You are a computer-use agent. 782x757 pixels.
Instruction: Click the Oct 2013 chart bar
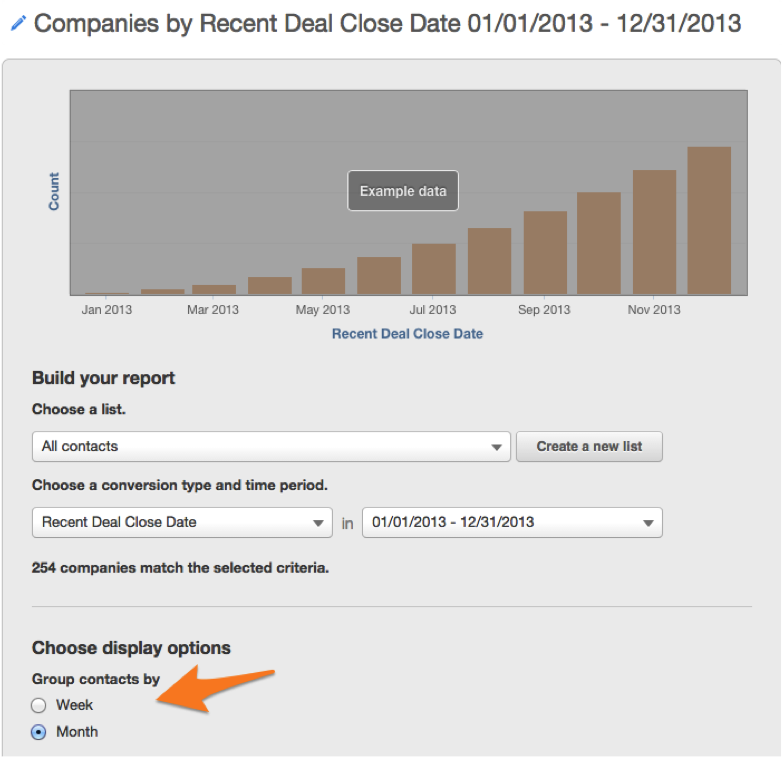click(x=599, y=243)
